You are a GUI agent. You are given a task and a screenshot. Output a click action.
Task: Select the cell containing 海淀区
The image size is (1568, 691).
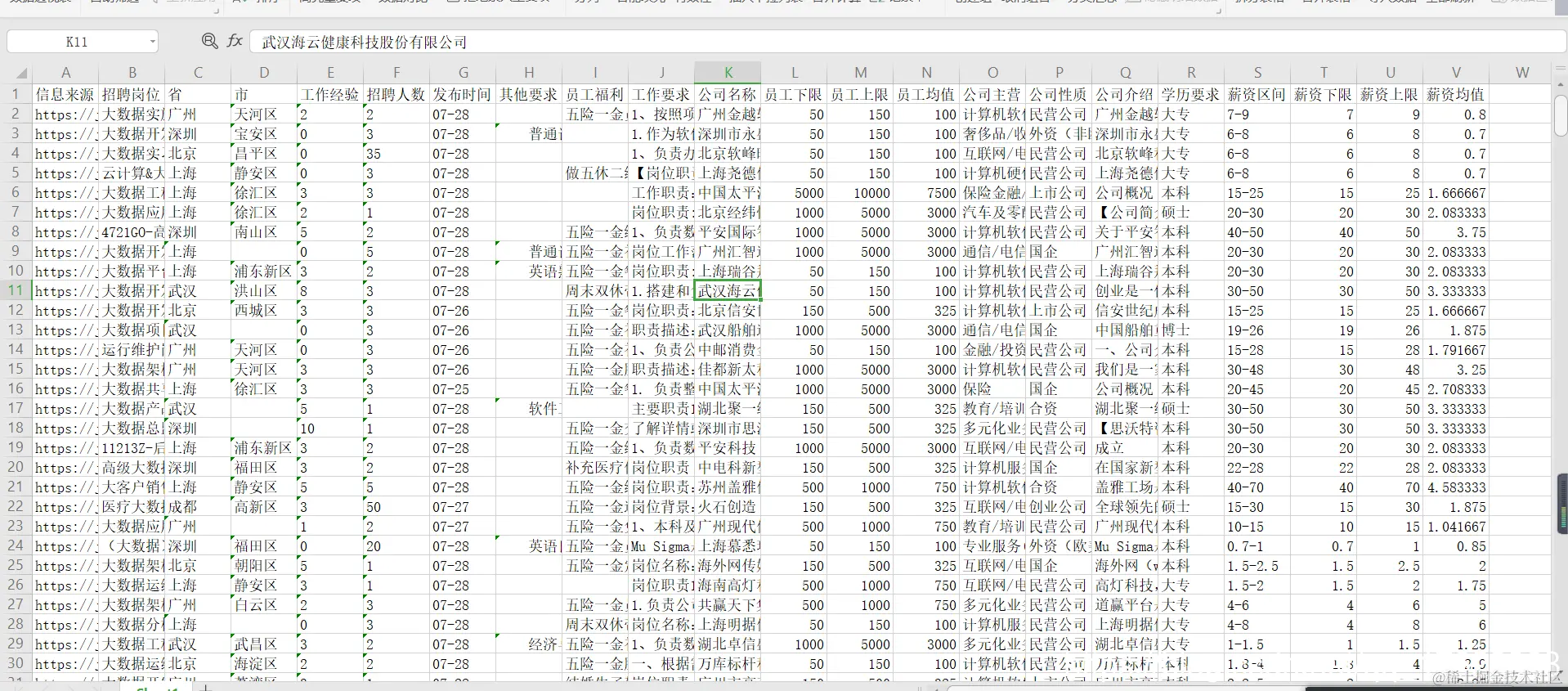(x=264, y=664)
